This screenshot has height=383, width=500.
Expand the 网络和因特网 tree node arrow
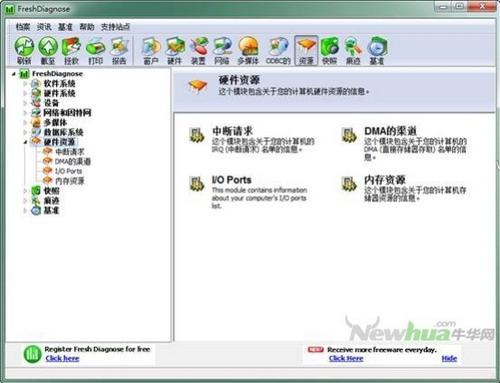(25, 113)
